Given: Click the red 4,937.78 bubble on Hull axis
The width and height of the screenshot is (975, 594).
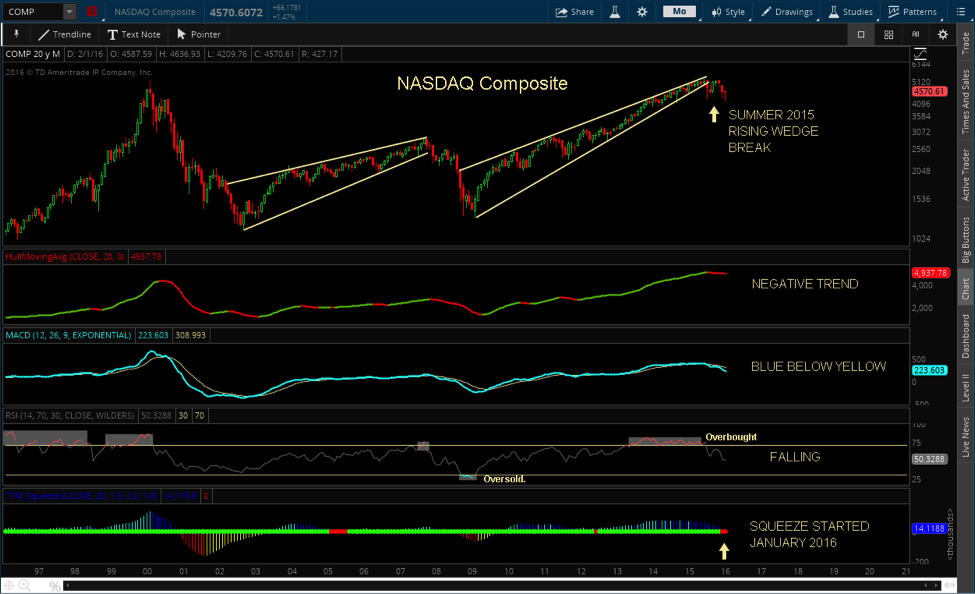Looking at the screenshot, I should 930,273.
